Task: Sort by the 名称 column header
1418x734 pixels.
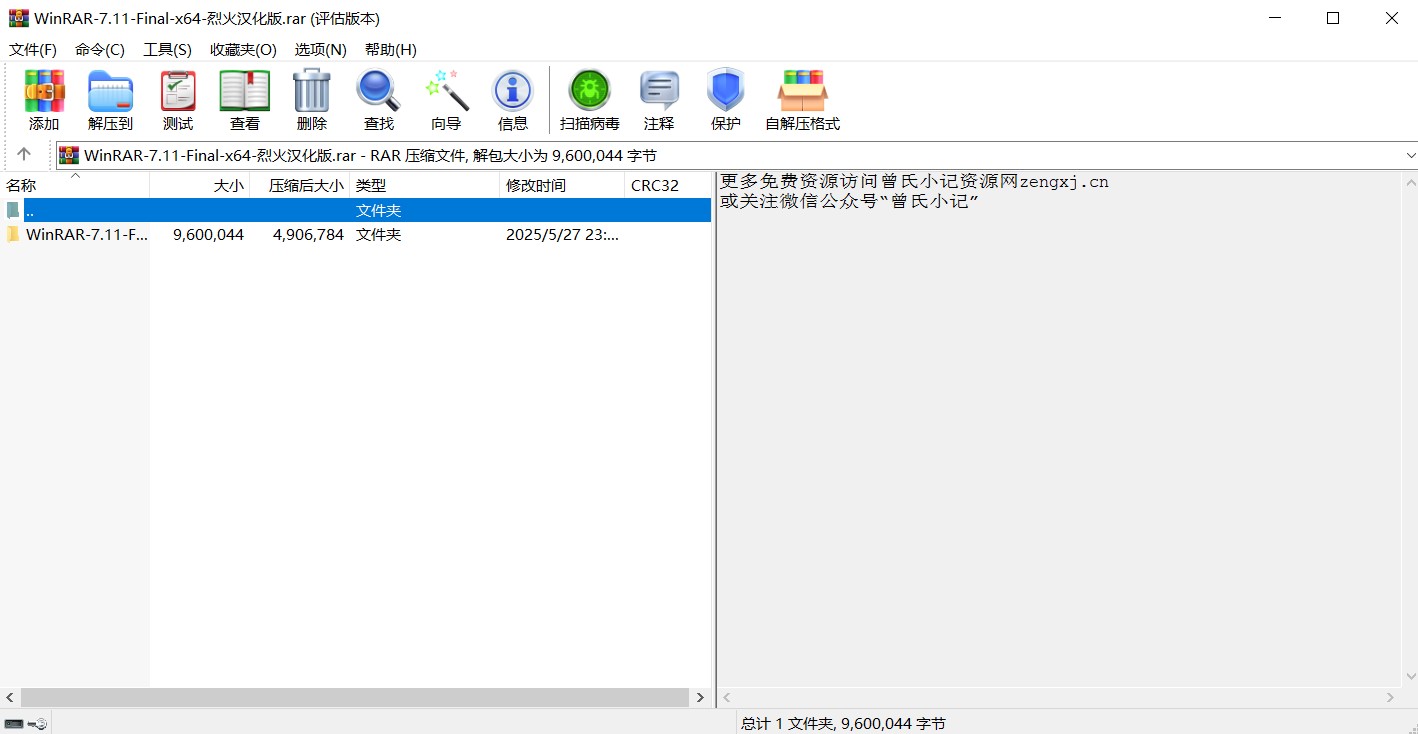Action: (x=75, y=185)
